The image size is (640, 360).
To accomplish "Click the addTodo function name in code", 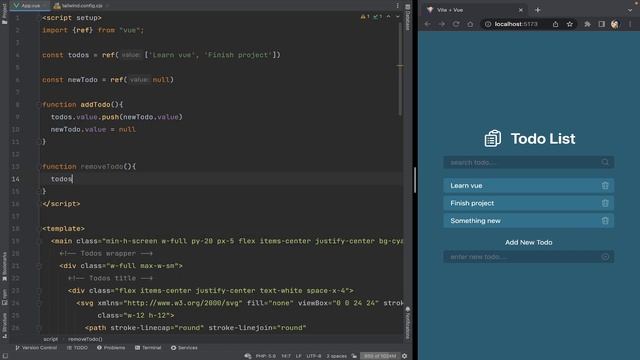I will [95, 104].
